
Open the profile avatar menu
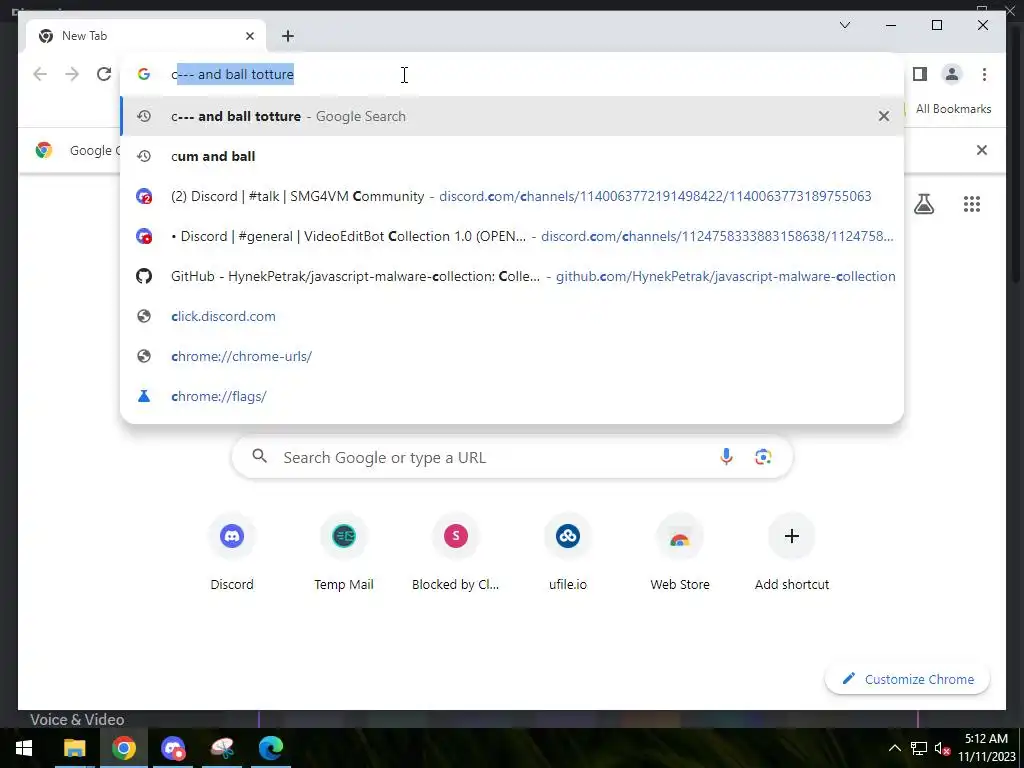click(952, 74)
